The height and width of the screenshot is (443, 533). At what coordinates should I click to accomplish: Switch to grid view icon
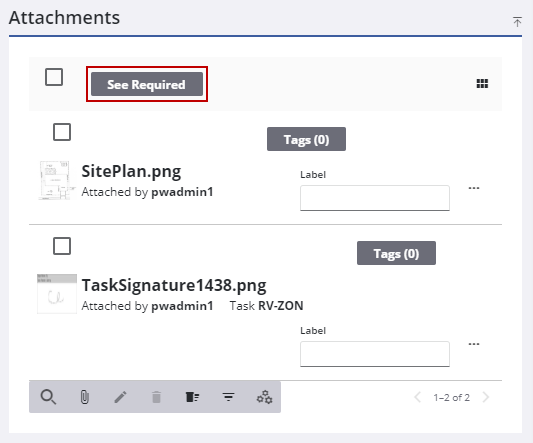[482, 83]
